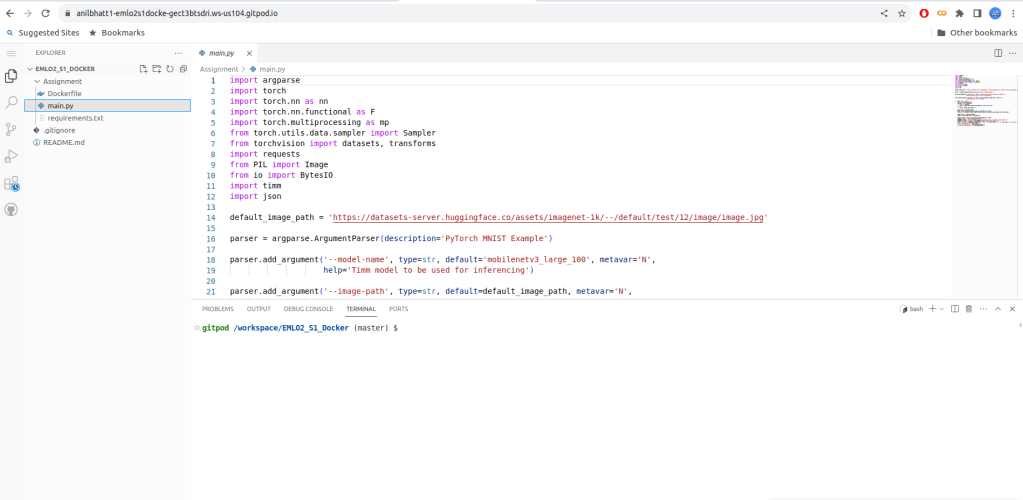
Task: Click the New File icon in Explorer
Action: pos(143,69)
